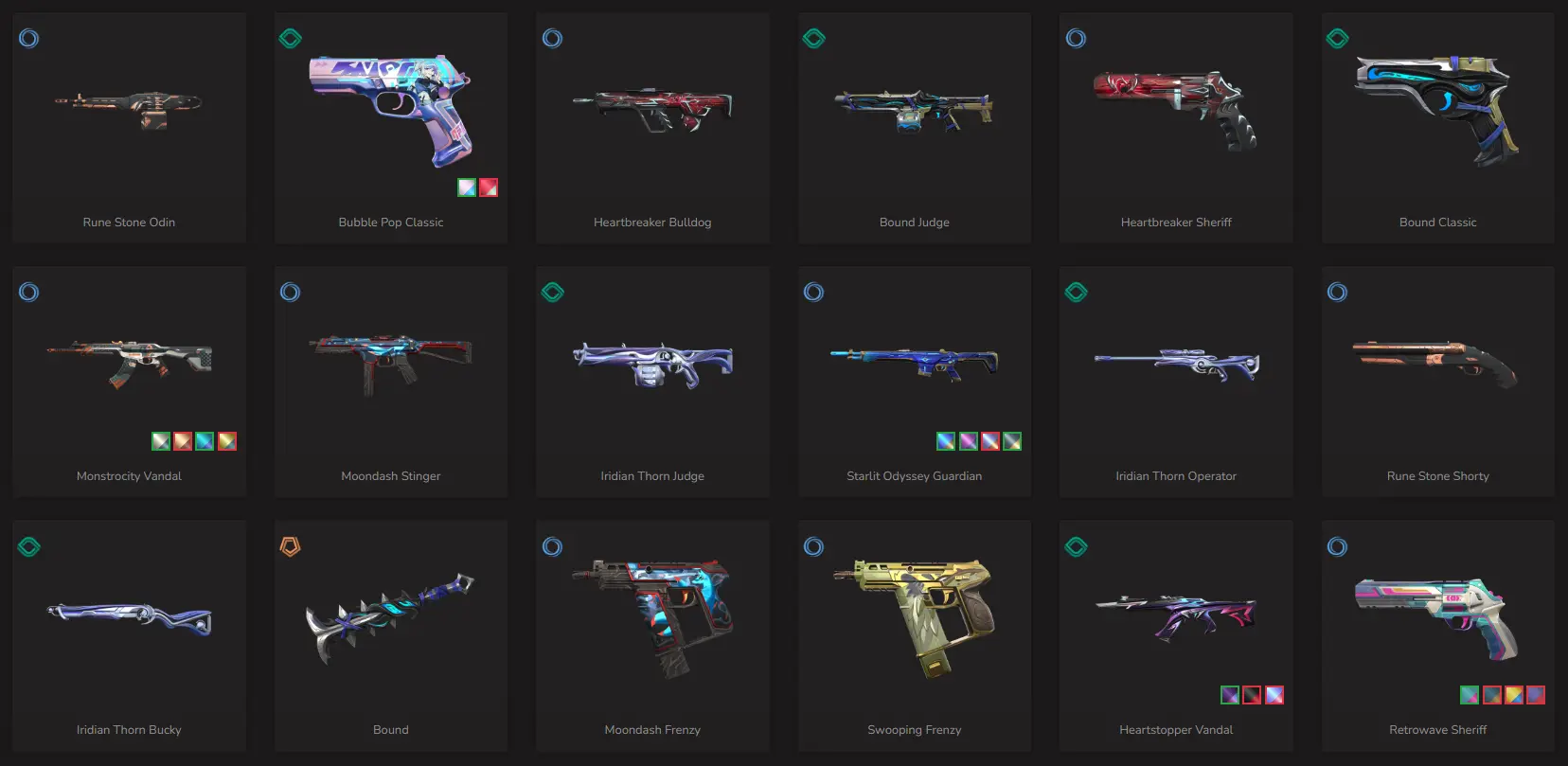Viewport: 1568px width, 766px height.
Task: Select the first color variant of Heartstopper Vandal
Action: pyautogui.click(x=1230, y=695)
